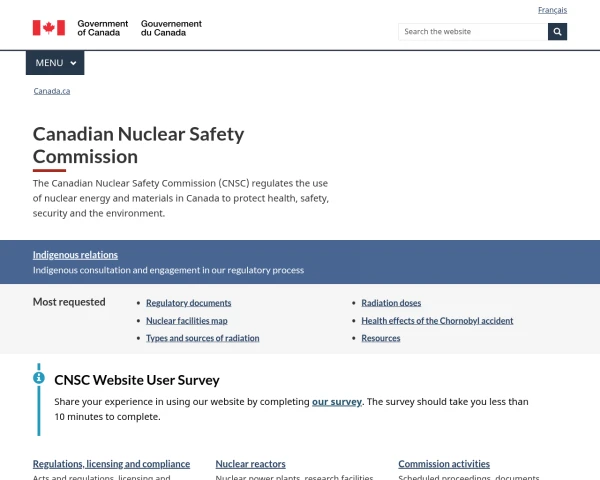Viewport: 600px width, 480px height.
Task: Open Commission activities link
Action: click(444, 464)
